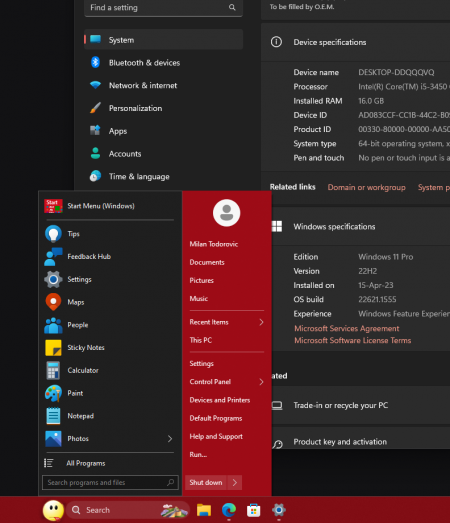Screen dimensions: 450x523
Task: Click the Find a setting search field
Action: click(163, 8)
